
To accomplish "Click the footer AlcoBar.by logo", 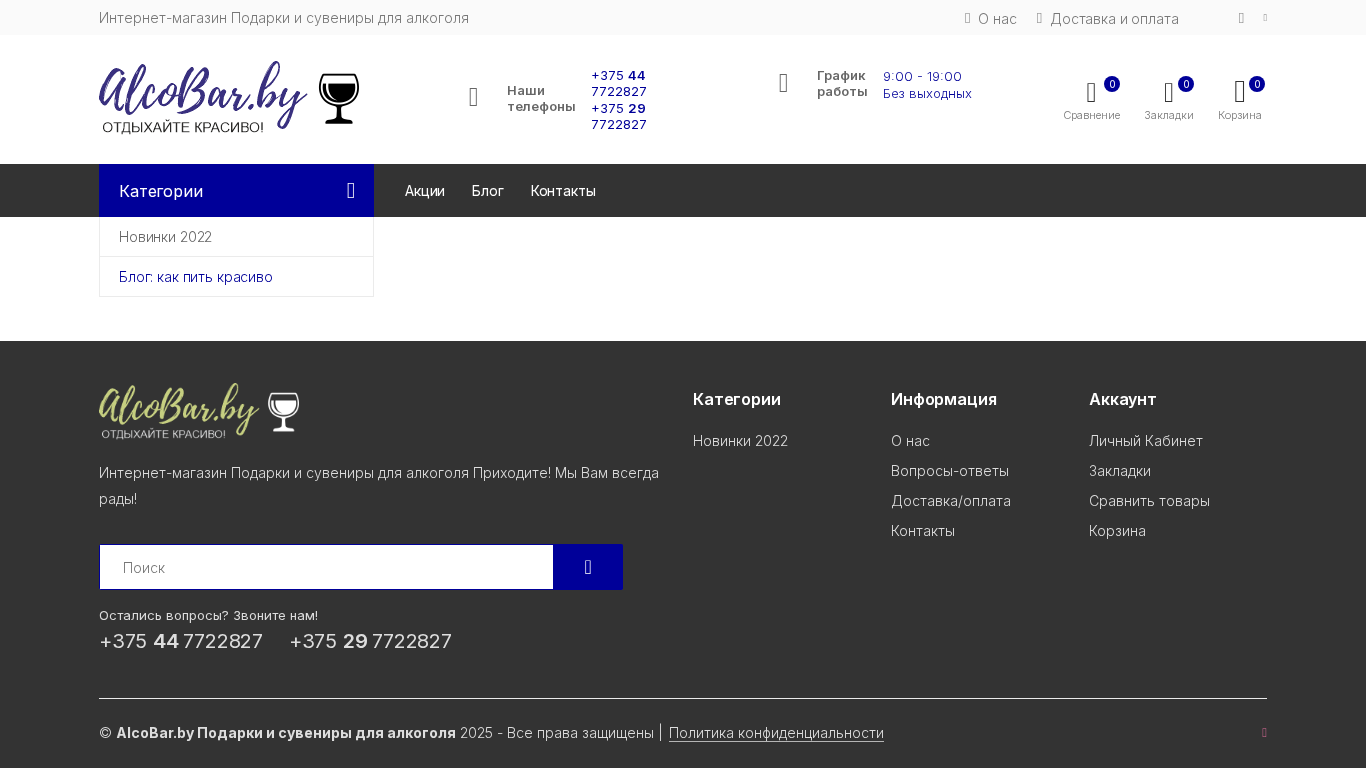I will 198,411.
